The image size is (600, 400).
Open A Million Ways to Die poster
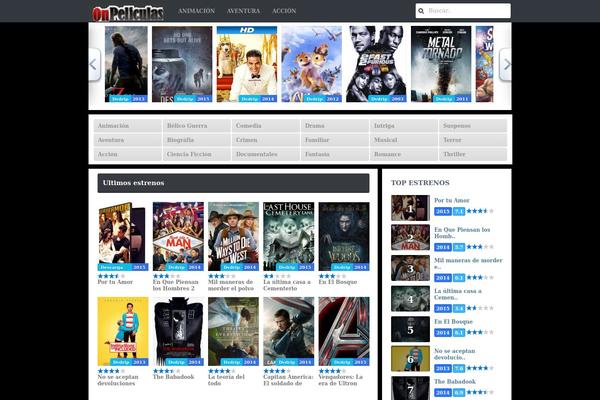pyautogui.click(x=233, y=236)
